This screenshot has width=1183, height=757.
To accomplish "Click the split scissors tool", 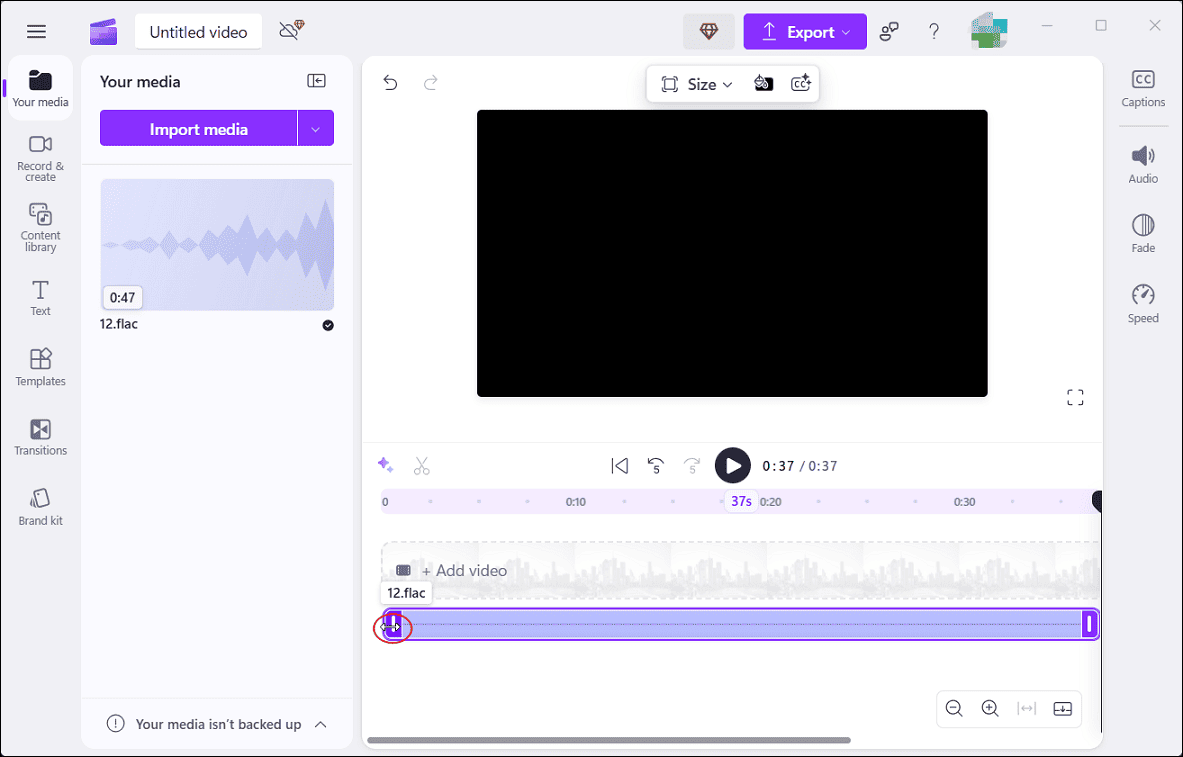I will [422, 466].
